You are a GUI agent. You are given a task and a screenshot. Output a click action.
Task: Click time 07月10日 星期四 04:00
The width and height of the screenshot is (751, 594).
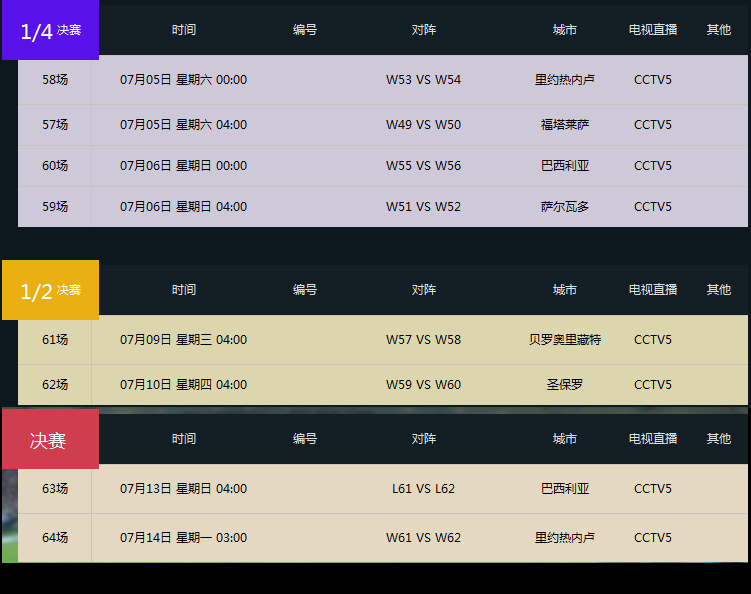tap(183, 385)
